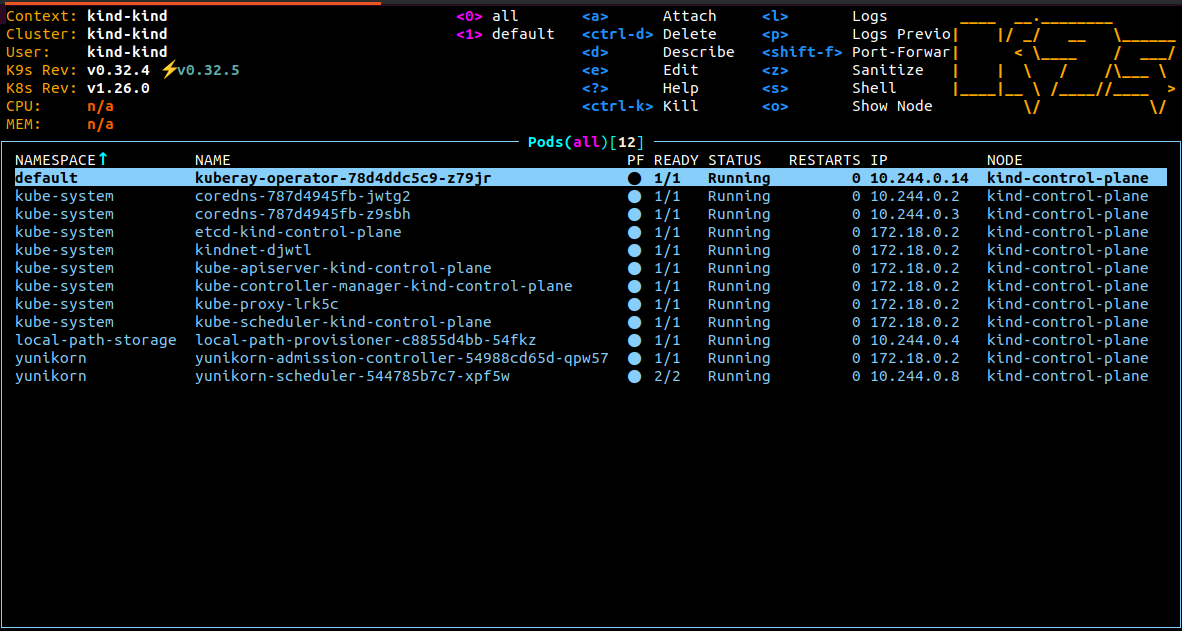The width and height of the screenshot is (1182, 631).
Task: Select the coredns-787d4945fb-jwtg2 pod row
Action: [302, 196]
